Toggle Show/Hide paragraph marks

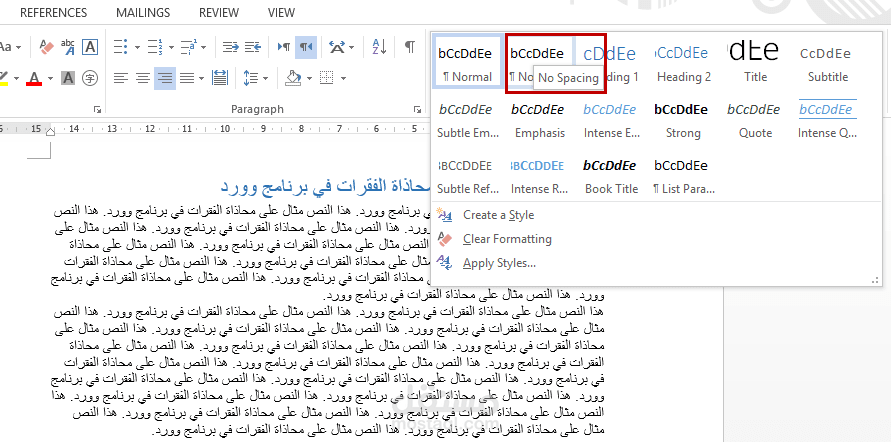click(x=410, y=47)
